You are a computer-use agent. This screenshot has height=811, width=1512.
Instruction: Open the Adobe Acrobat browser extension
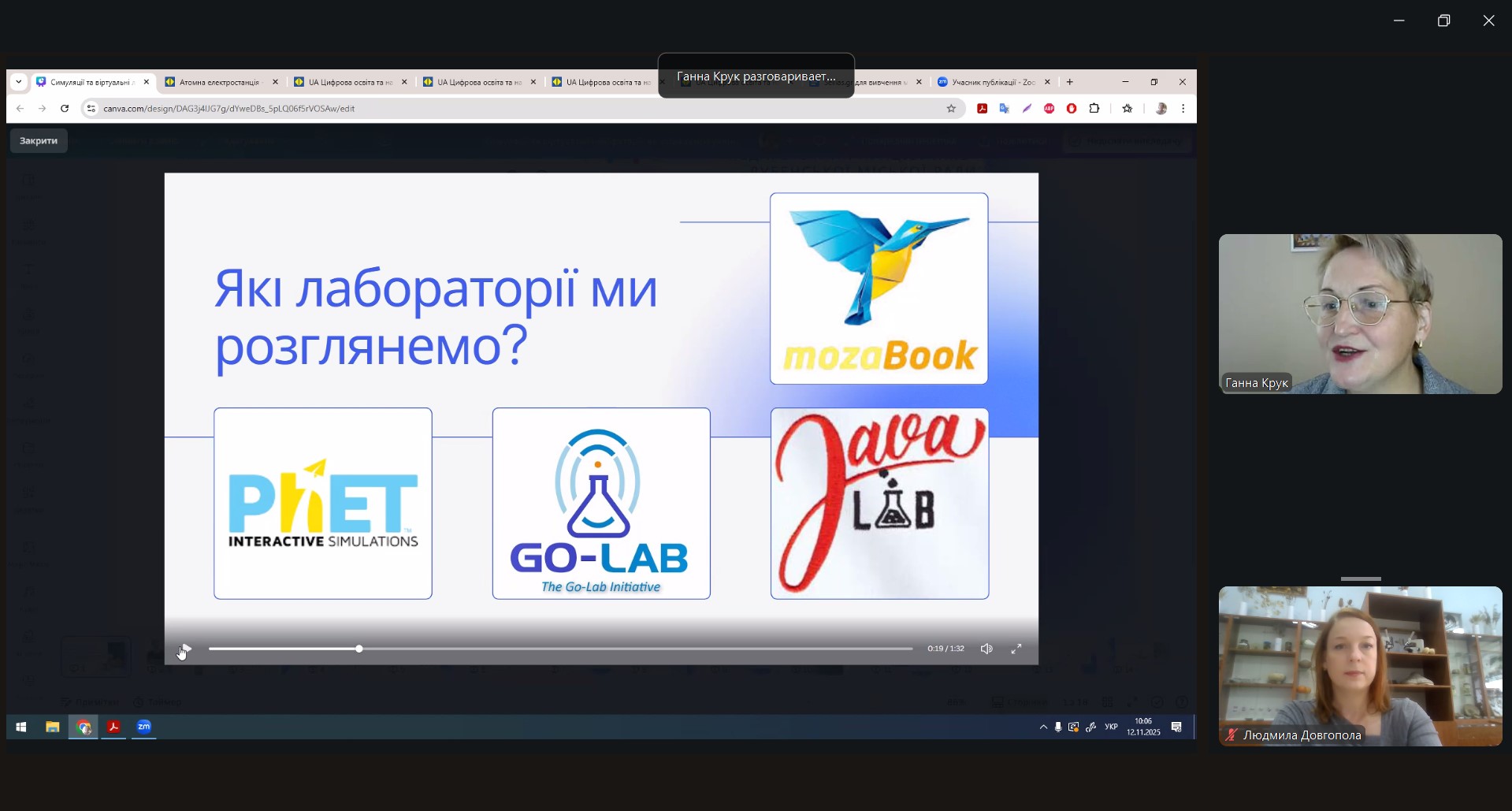(983, 109)
